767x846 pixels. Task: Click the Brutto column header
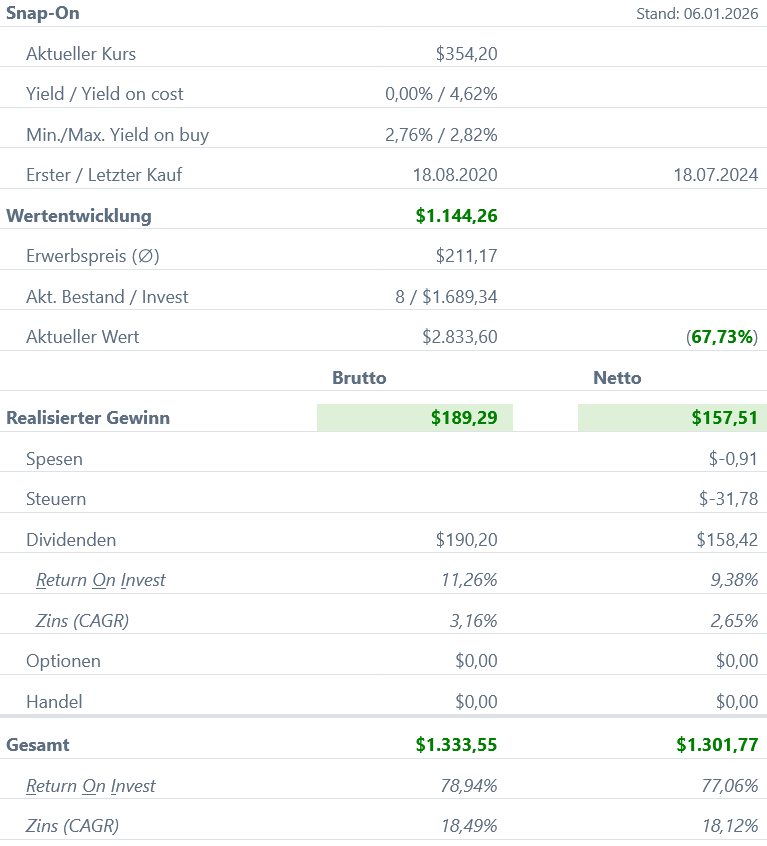click(359, 378)
